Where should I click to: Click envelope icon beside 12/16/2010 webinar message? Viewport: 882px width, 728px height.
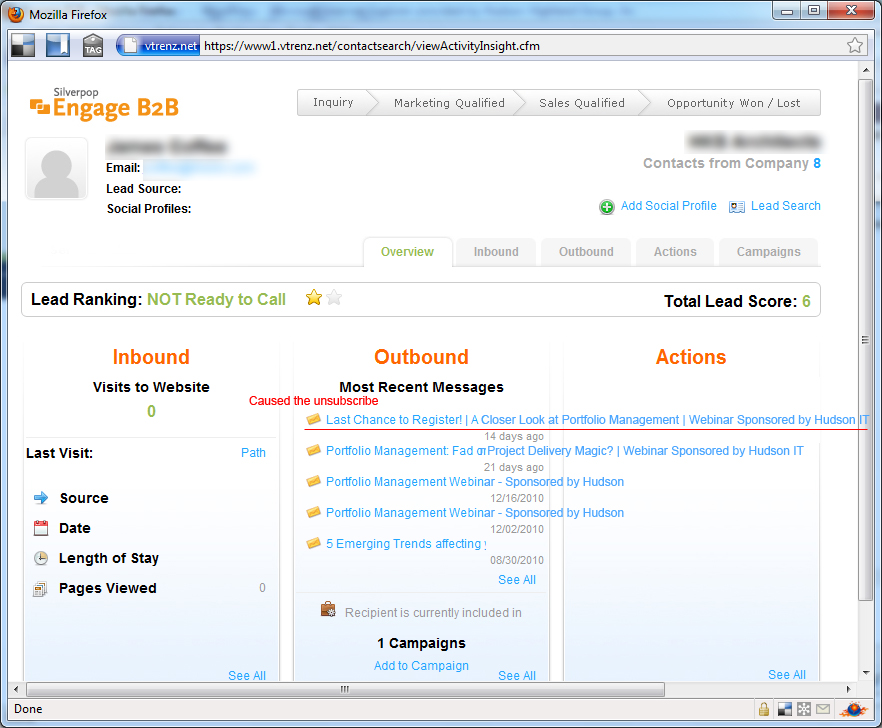313,481
